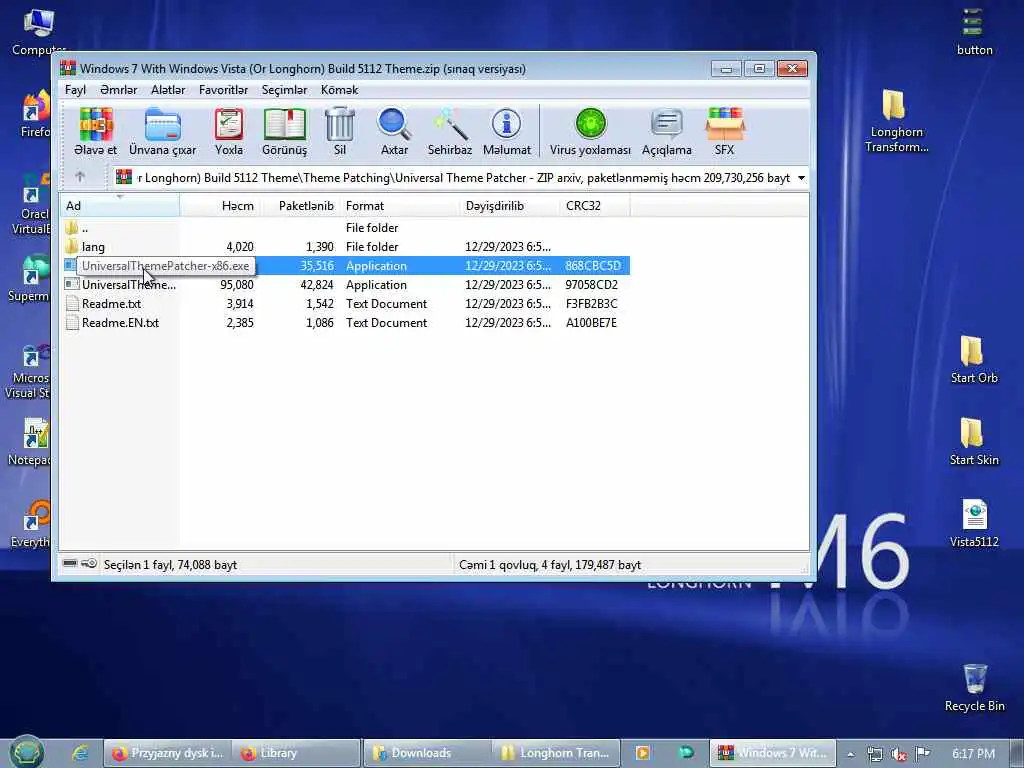Open the button desktop icon
This screenshot has width=1024, height=768.
pyautogui.click(x=974, y=32)
